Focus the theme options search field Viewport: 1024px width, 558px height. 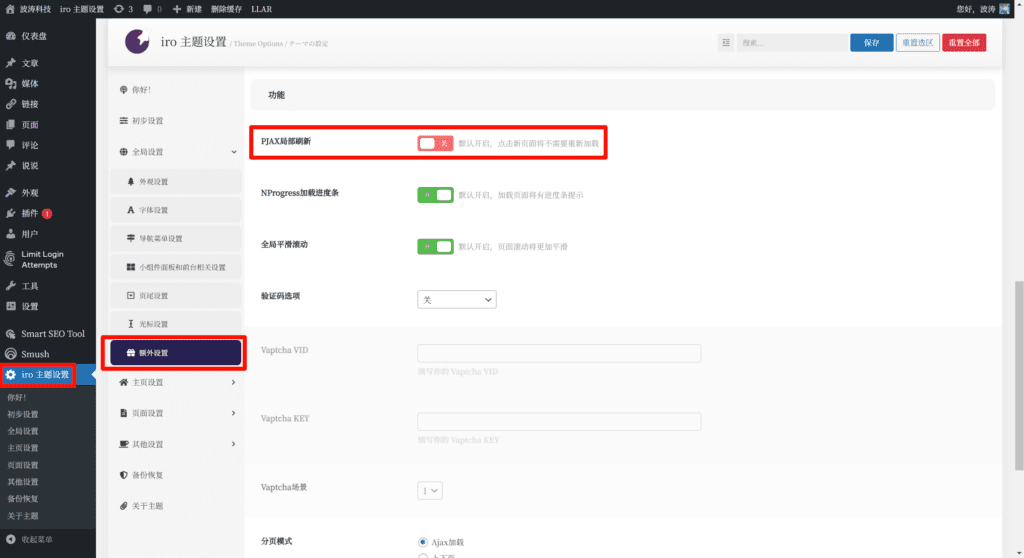792,42
